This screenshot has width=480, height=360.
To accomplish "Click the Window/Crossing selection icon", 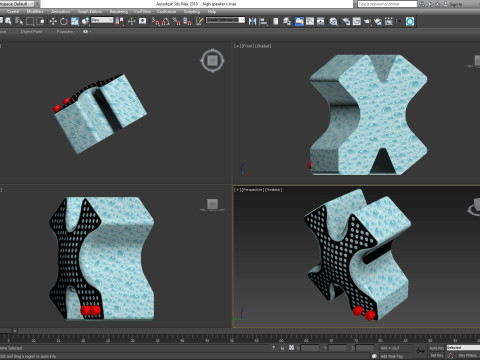I will click(x=40, y=22).
